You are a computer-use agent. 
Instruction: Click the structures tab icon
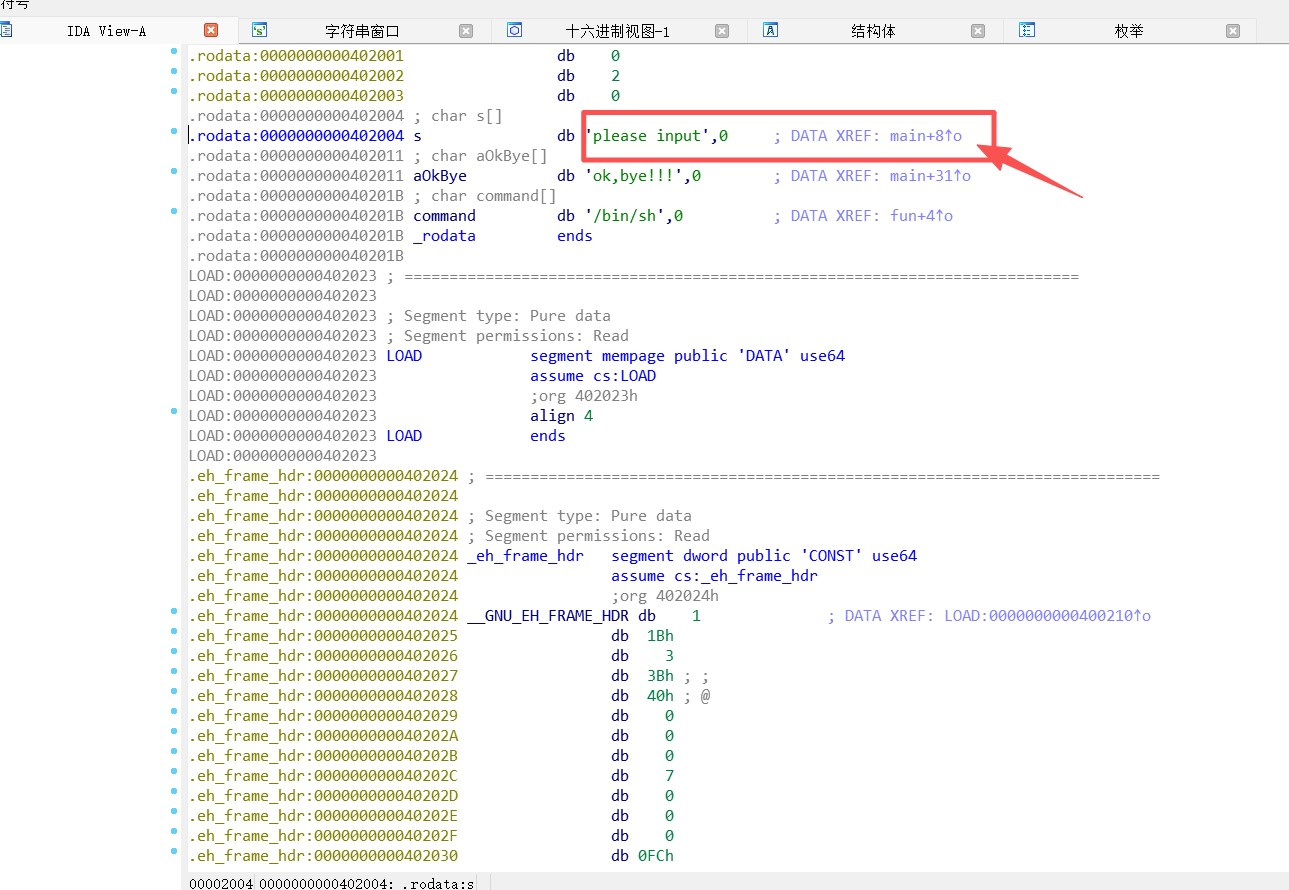(x=771, y=30)
